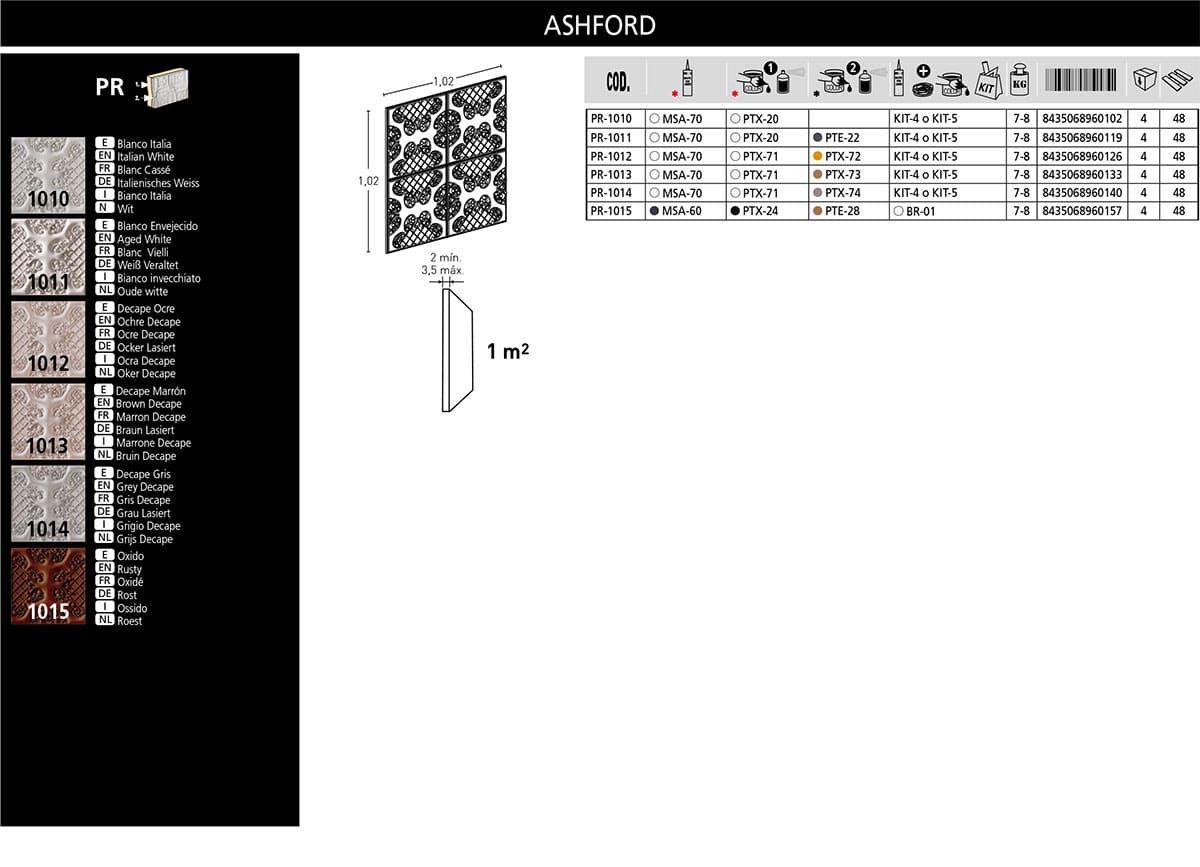Viewport: 1200px width, 867px height.
Task: Click barcode number 8435068960133
Action: point(1082,174)
